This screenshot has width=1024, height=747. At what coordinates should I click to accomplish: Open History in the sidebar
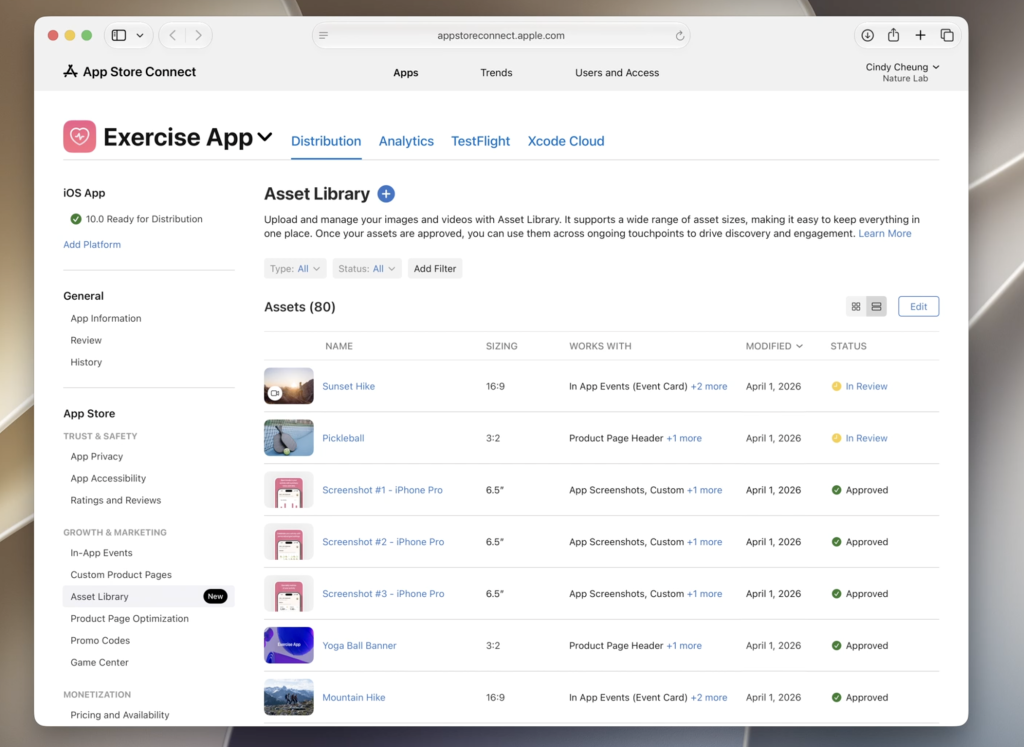point(86,362)
